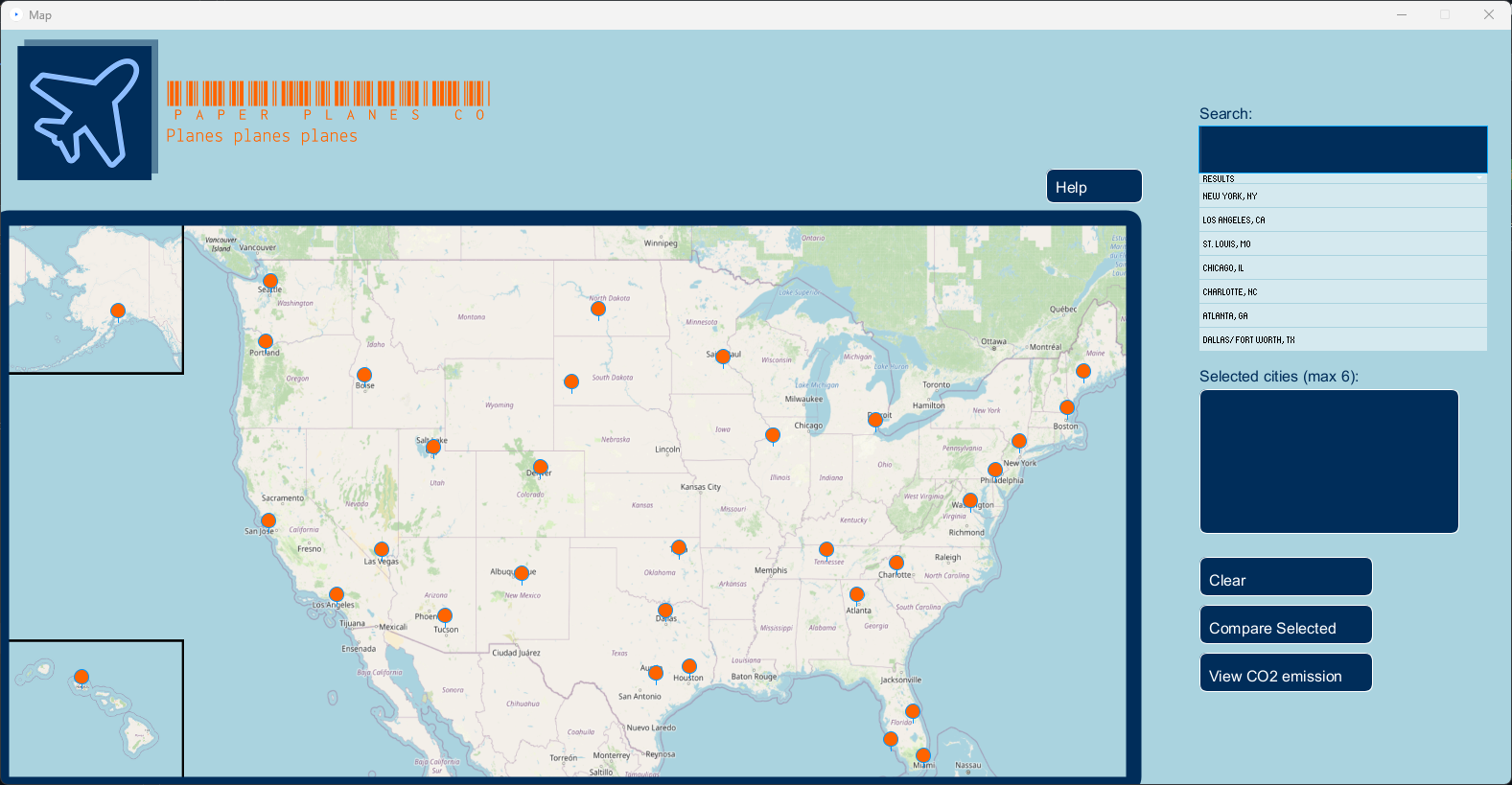
Task: Click the Selected cities panel
Action: tap(1329, 461)
